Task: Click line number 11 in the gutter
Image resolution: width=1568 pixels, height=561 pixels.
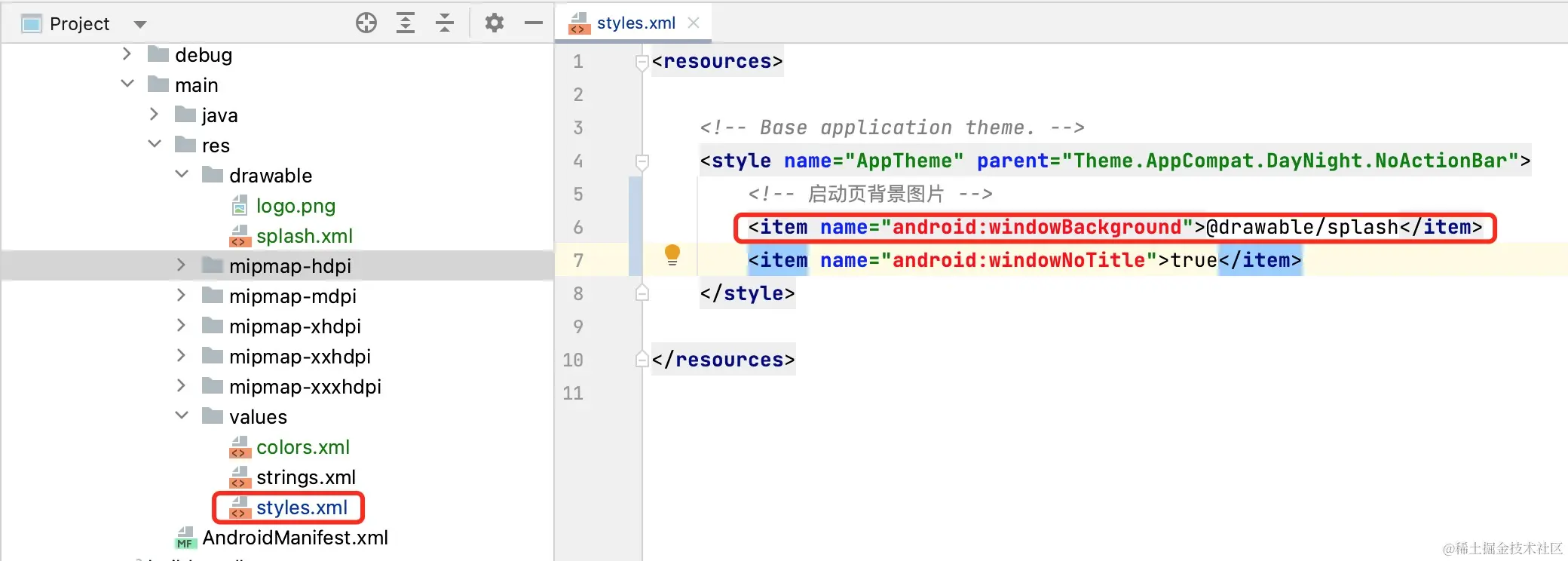Action: 573,393
